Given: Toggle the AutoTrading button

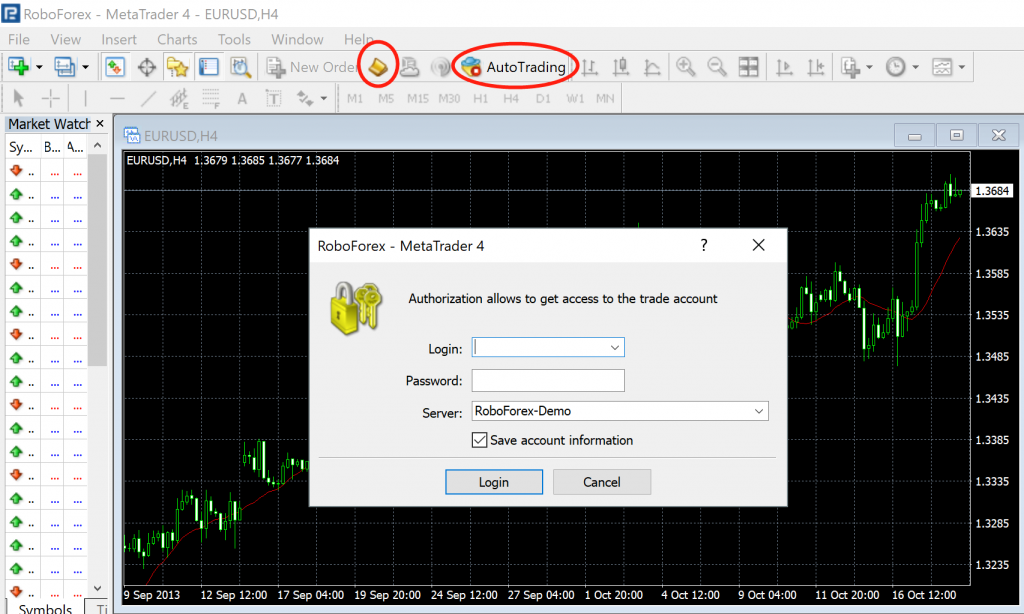Looking at the screenshot, I should pos(515,67).
